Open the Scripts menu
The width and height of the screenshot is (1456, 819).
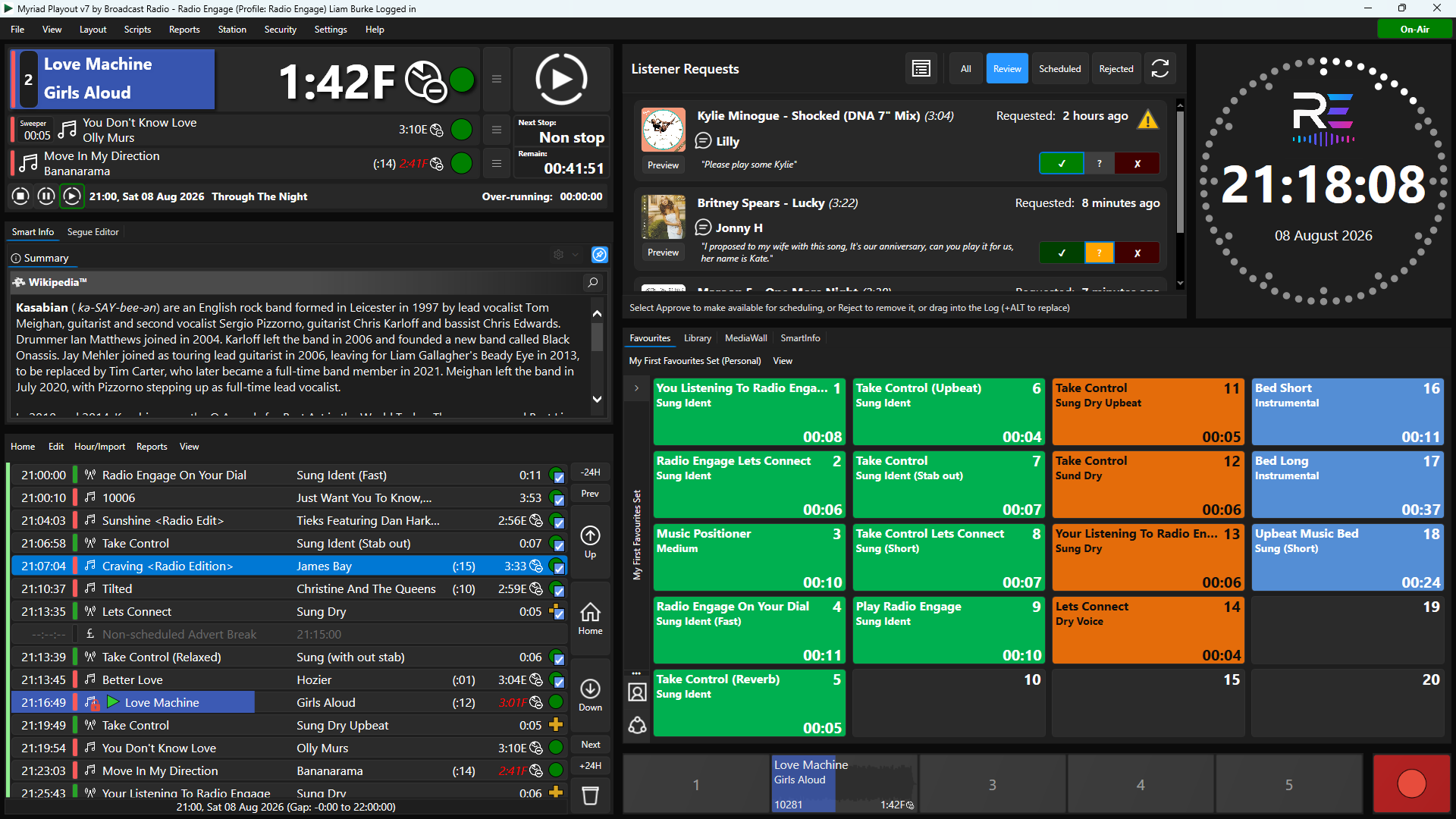pyautogui.click(x=137, y=30)
